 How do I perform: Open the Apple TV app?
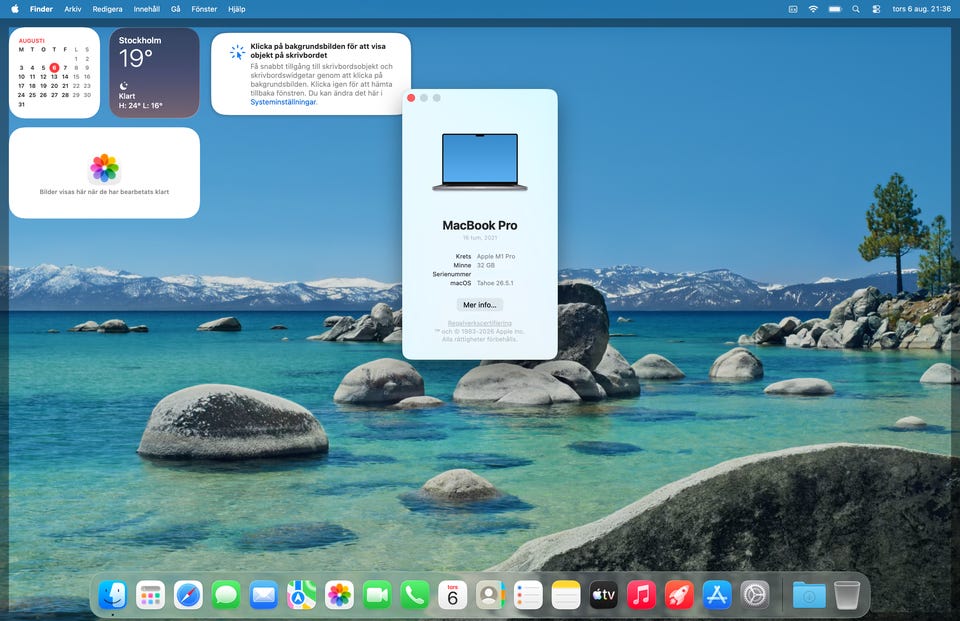(x=604, y=595)
